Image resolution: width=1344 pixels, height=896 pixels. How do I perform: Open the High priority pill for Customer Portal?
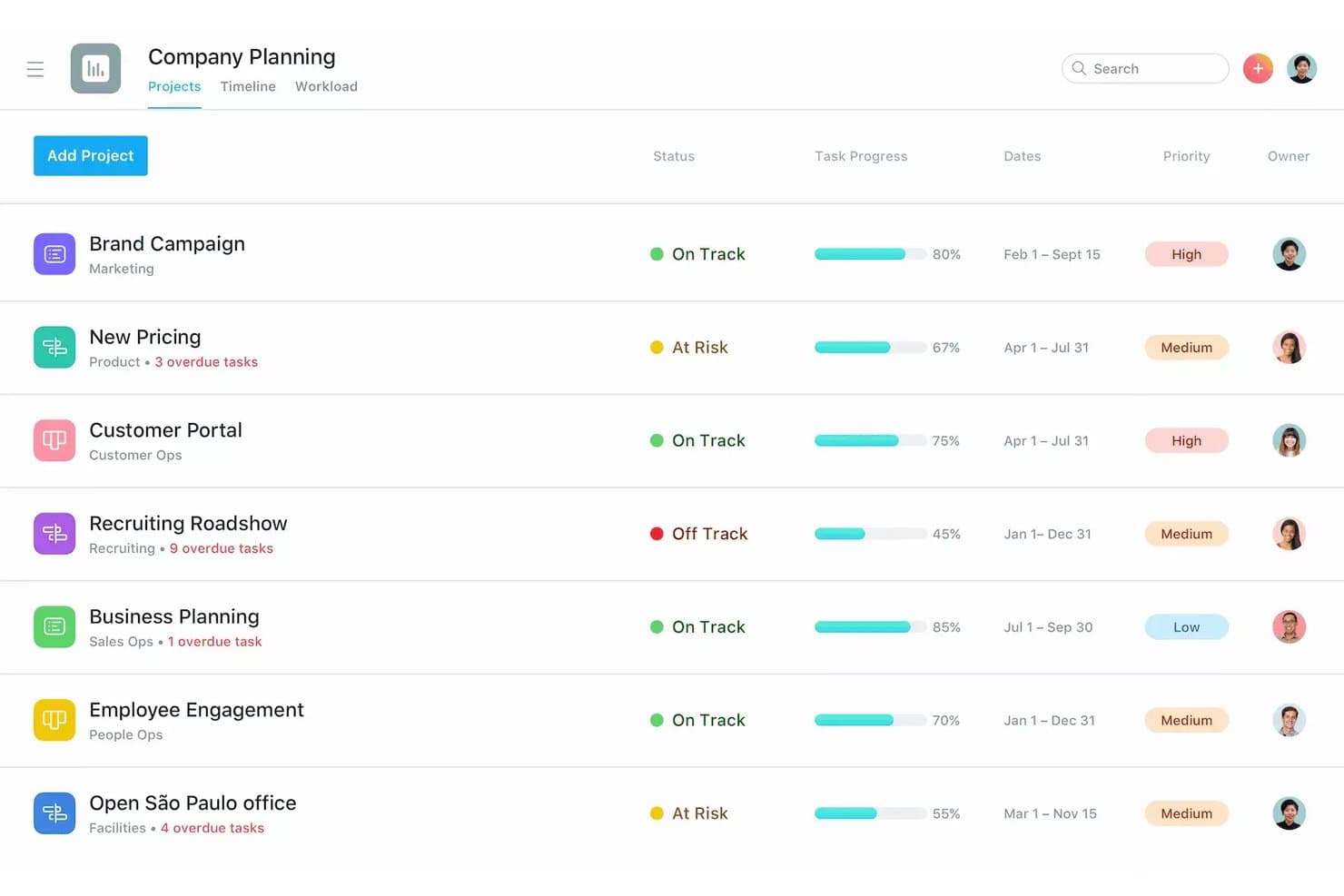coord(1186,440)
